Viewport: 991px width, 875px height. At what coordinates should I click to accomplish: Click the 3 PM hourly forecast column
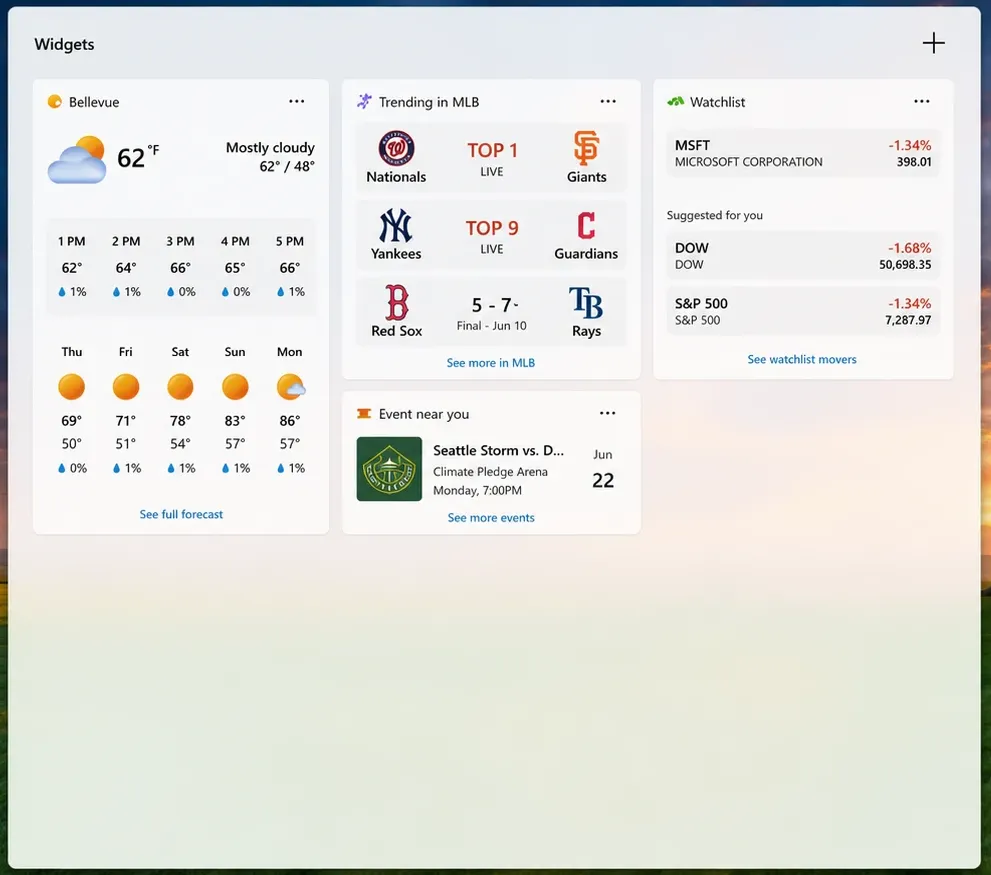[x=180, y=266]
